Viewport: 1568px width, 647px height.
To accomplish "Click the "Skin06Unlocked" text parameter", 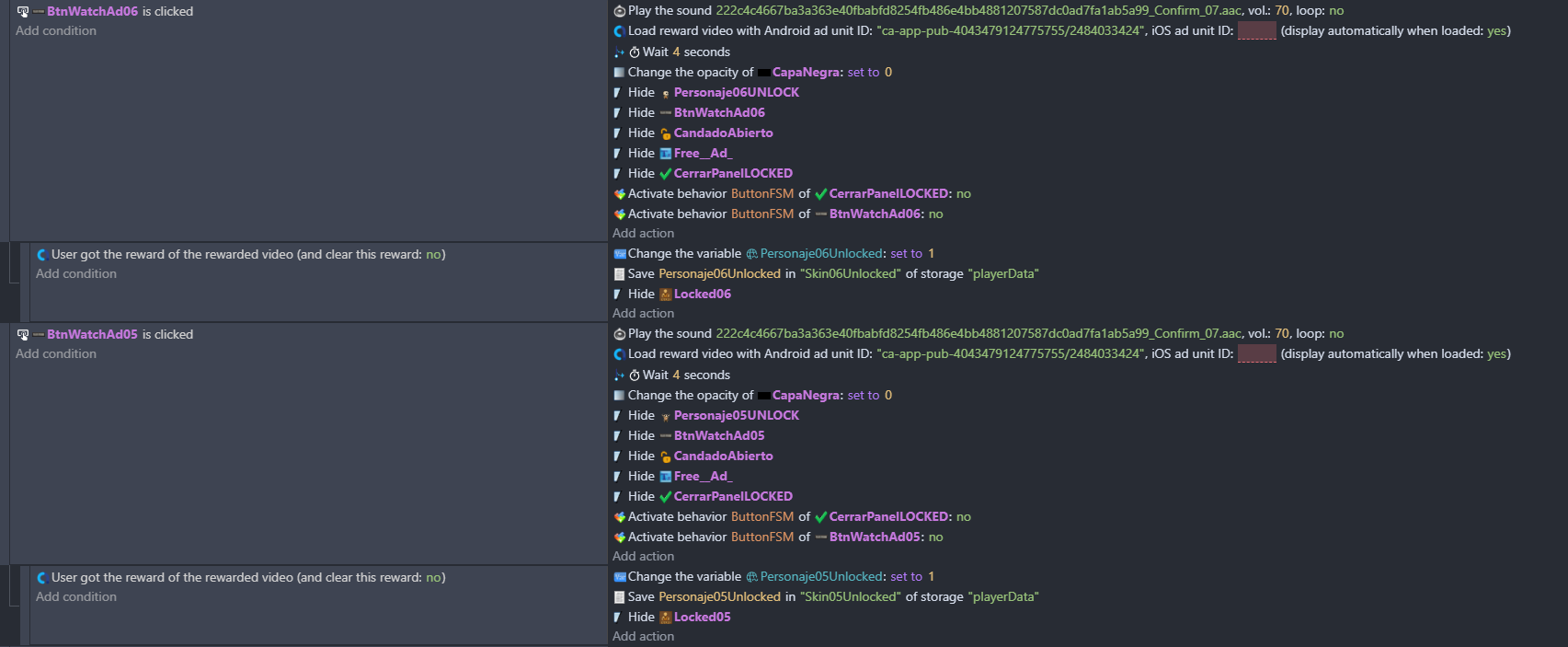I will tap(851, 274).
